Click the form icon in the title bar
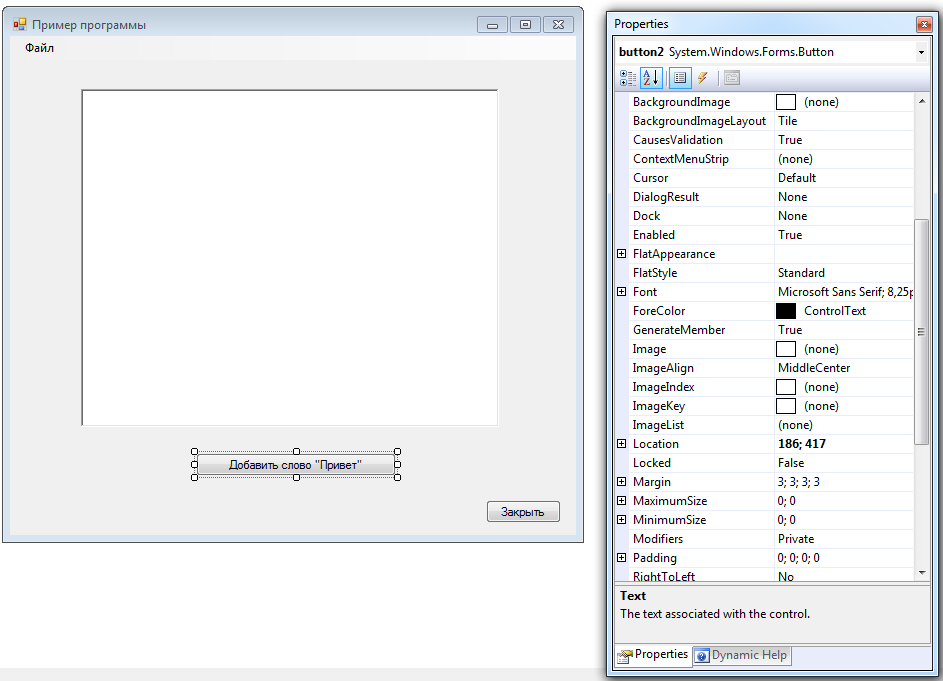 [x=20, y=25]
